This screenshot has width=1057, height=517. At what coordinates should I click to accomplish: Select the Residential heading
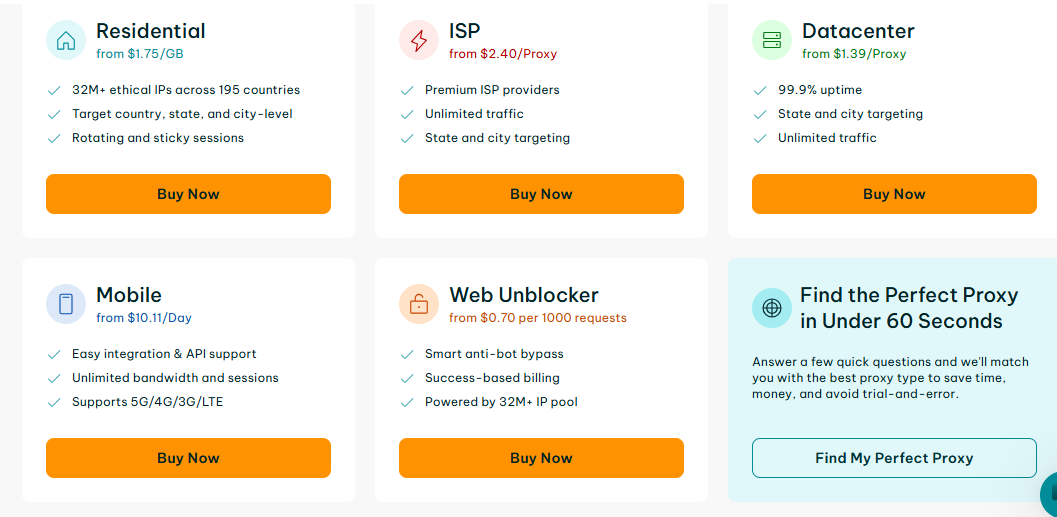[151, 31]
